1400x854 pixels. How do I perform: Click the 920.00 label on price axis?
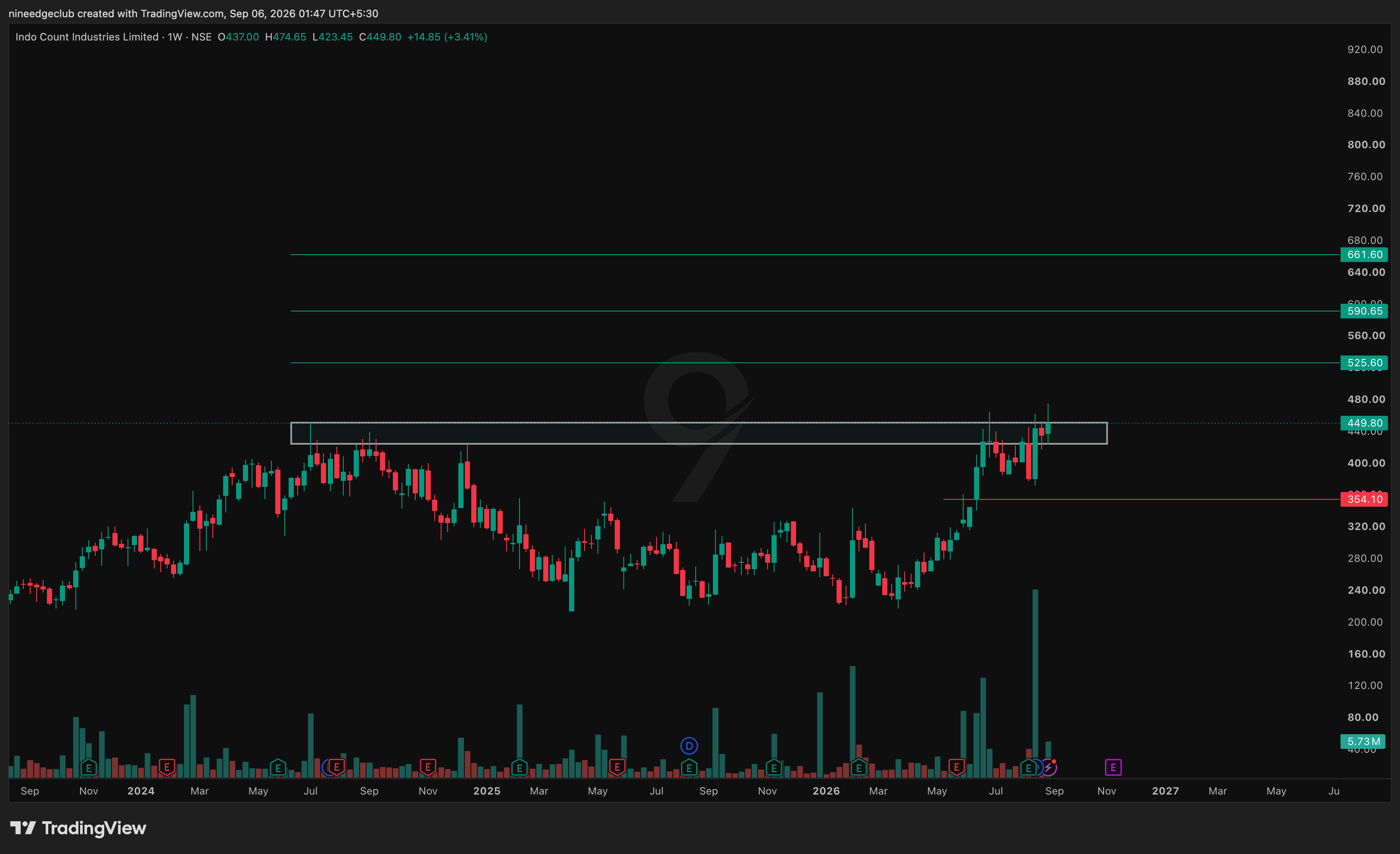[1365, 50]
